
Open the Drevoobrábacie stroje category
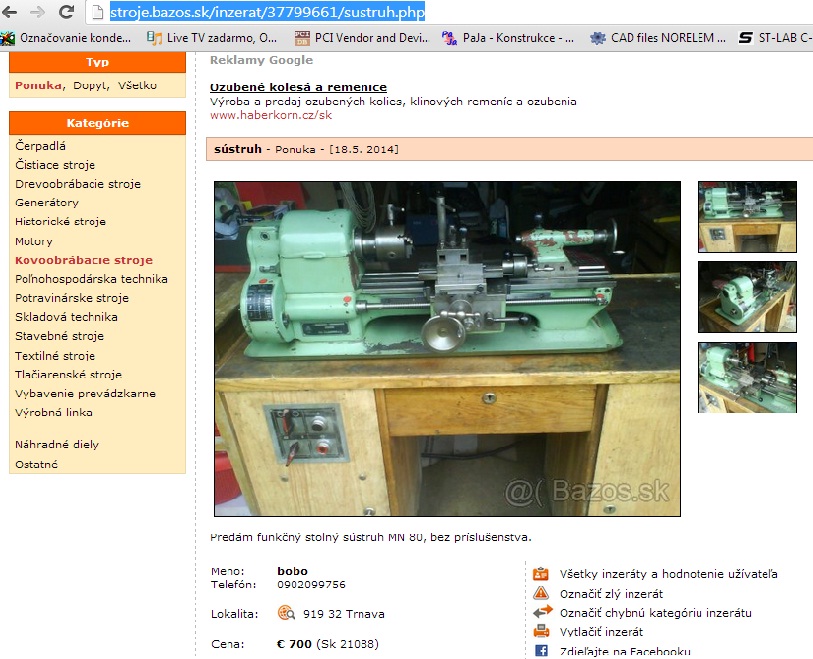pyautogui.click(x=78, y=184)
